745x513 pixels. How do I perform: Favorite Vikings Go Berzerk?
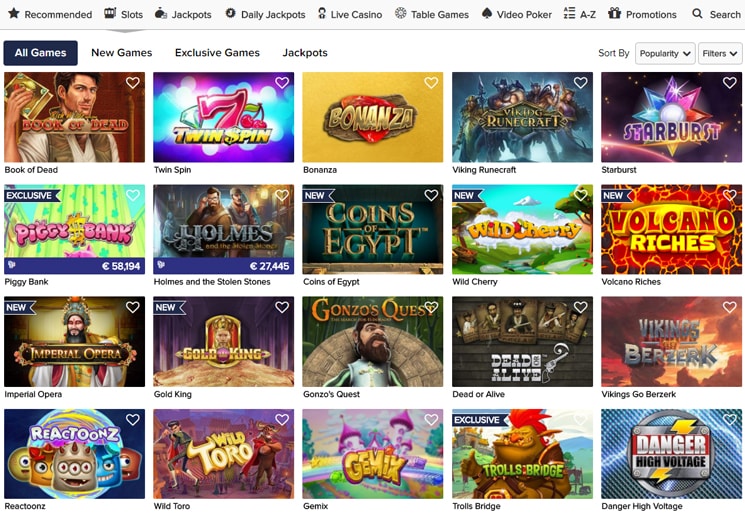click(x=729, y=307)
